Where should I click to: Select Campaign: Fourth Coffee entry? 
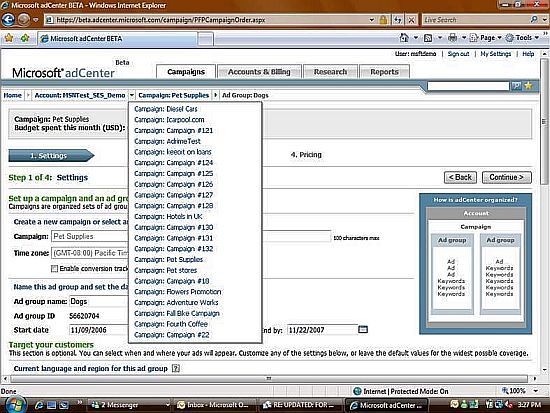171,324
